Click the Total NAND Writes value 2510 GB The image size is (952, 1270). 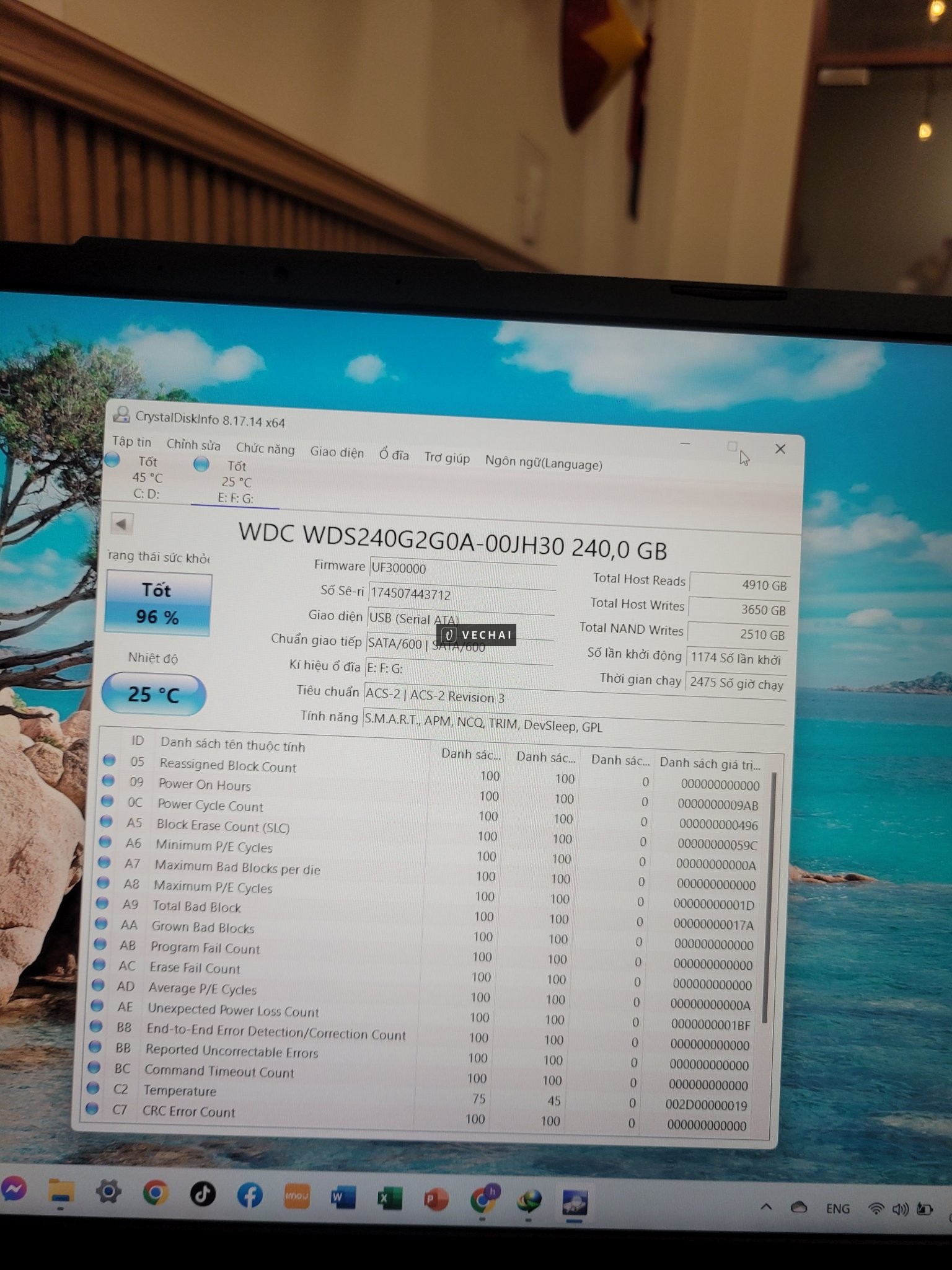click(x=738, y=634)
